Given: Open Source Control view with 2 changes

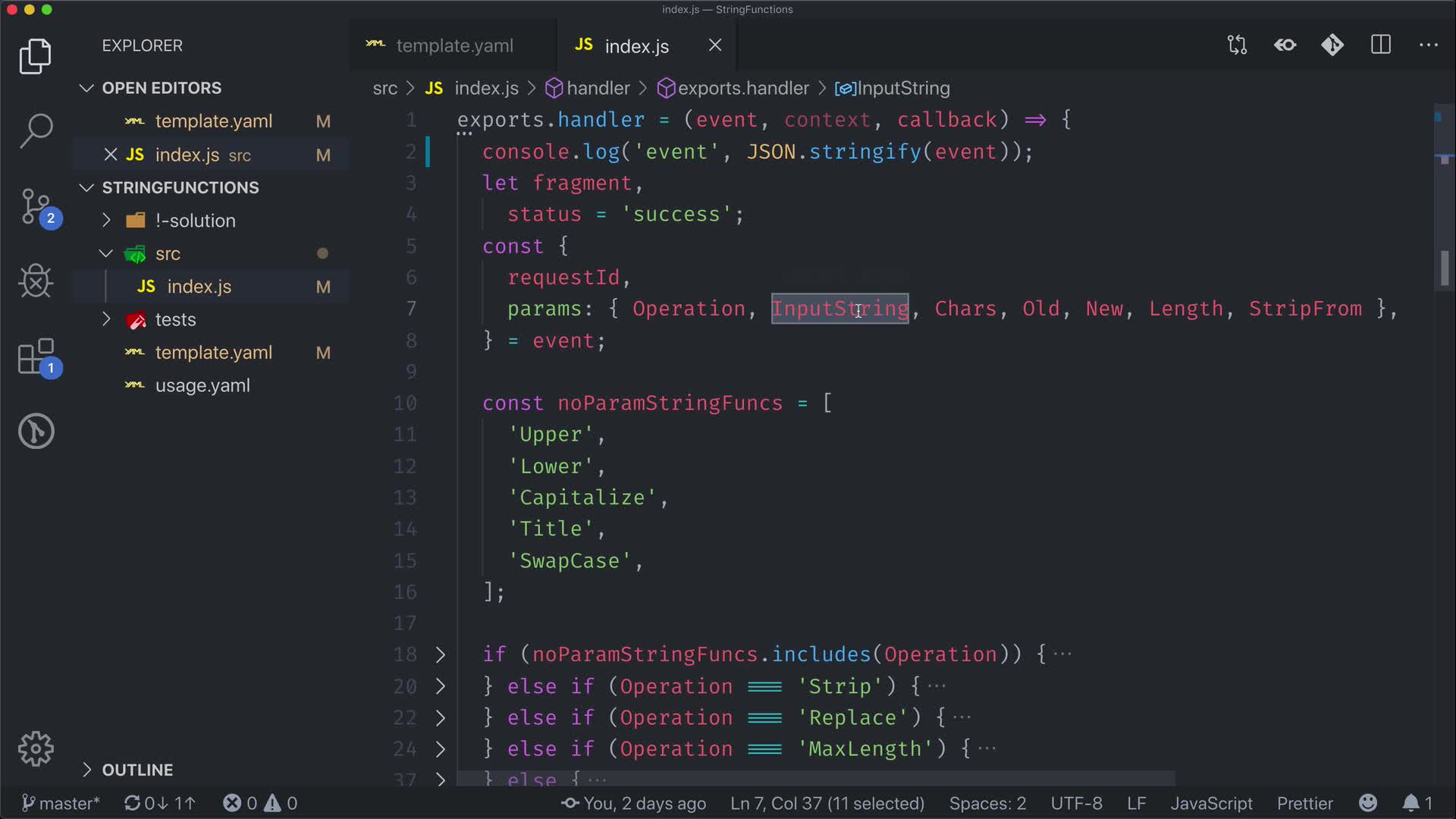Looking at the screenshot, I should [x=36, y=206].
